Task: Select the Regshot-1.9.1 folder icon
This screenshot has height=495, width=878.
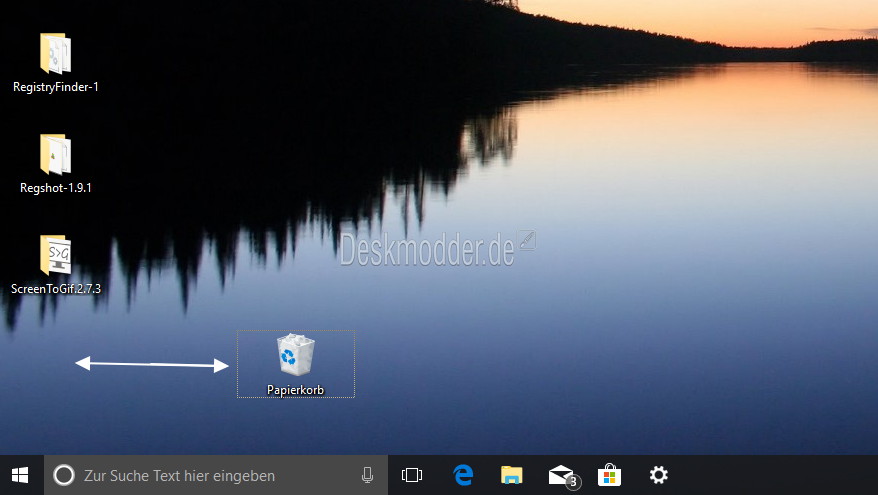Action: (55, 155)
